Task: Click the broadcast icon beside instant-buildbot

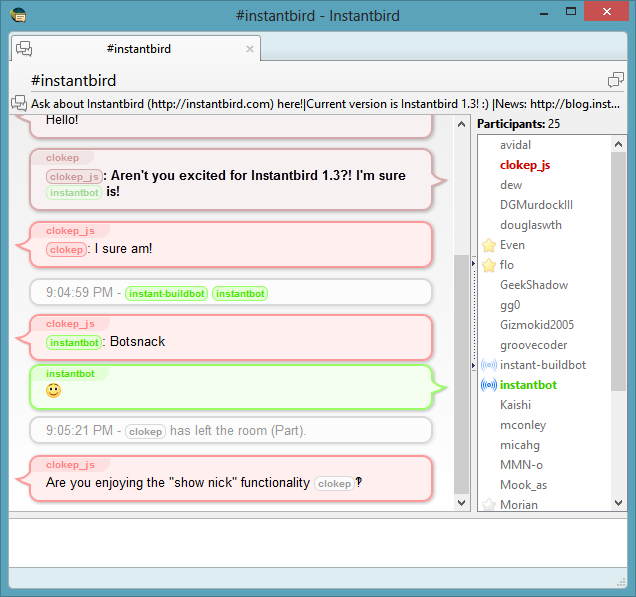Action: click(489, 365)
